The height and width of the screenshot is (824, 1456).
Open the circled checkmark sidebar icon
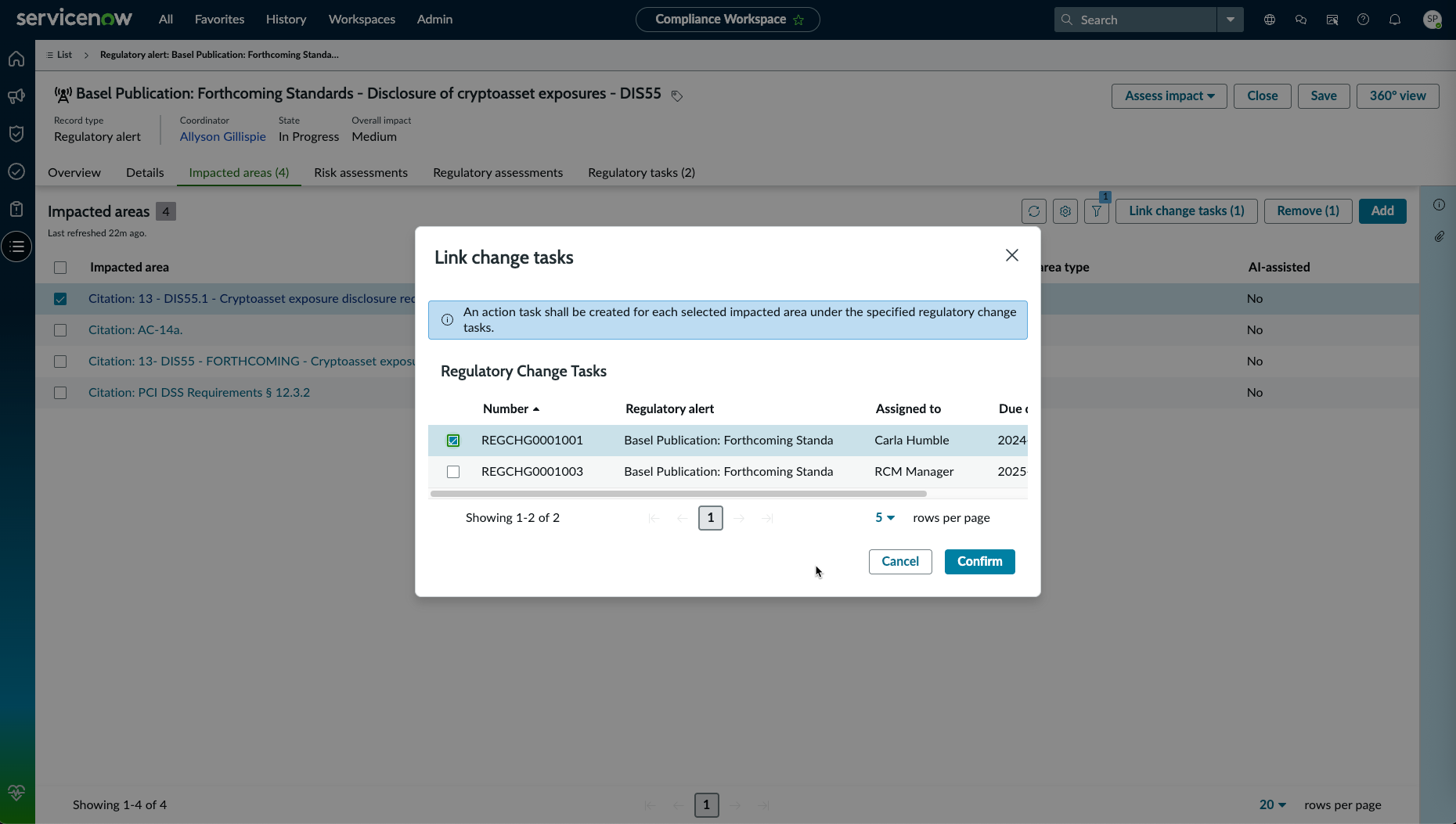click(x=16, y=171)
